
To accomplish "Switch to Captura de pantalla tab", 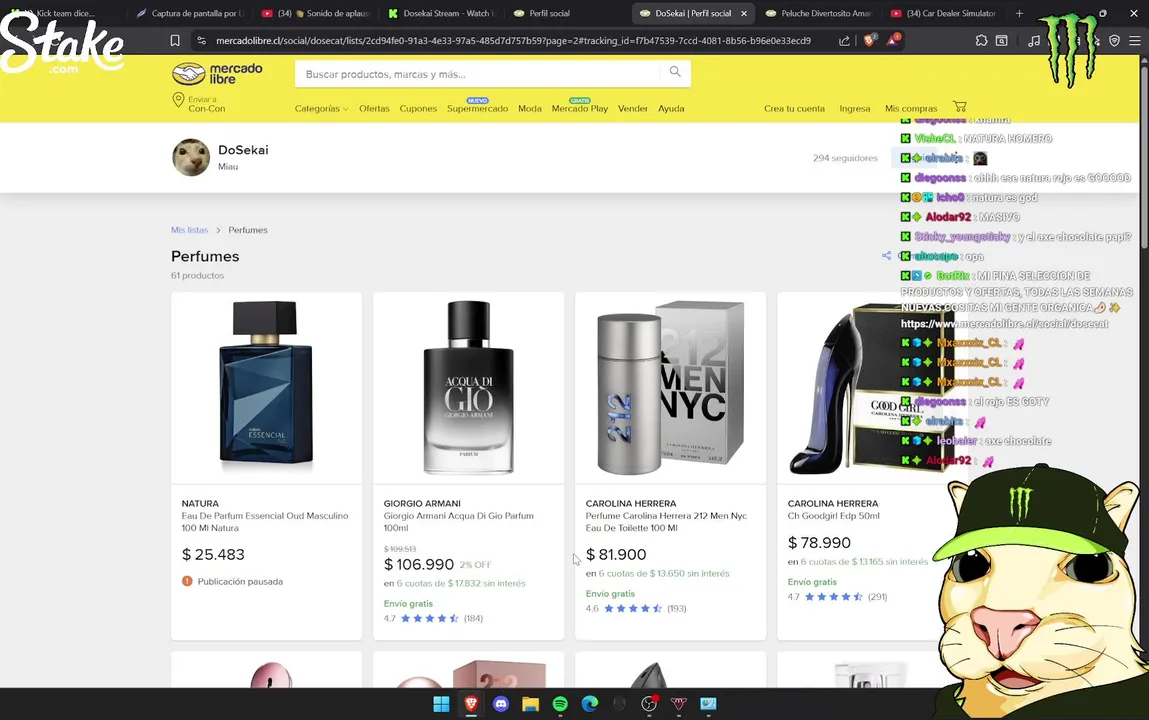I will pos(191,13).
